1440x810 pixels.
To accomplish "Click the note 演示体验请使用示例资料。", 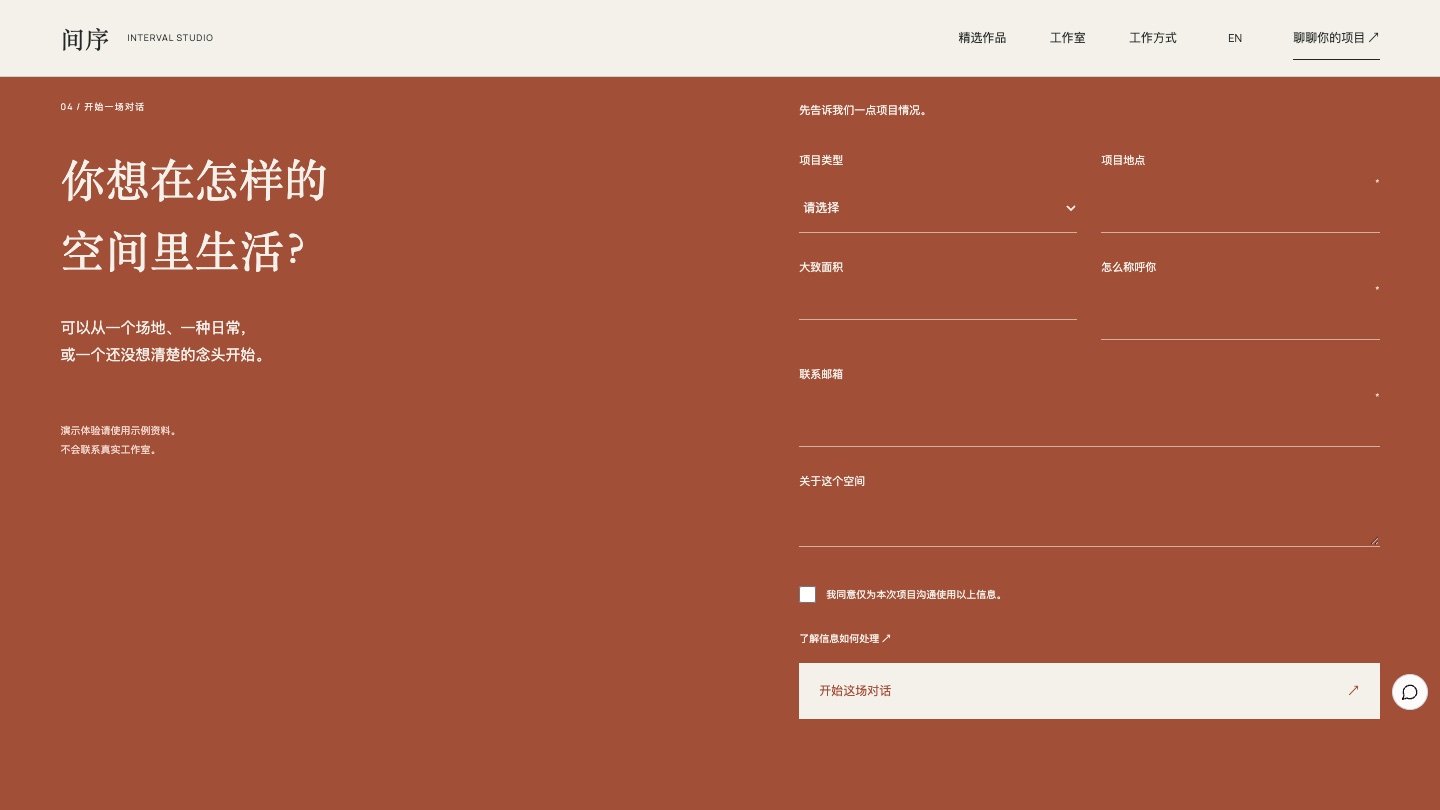I will tap(119, 431).
